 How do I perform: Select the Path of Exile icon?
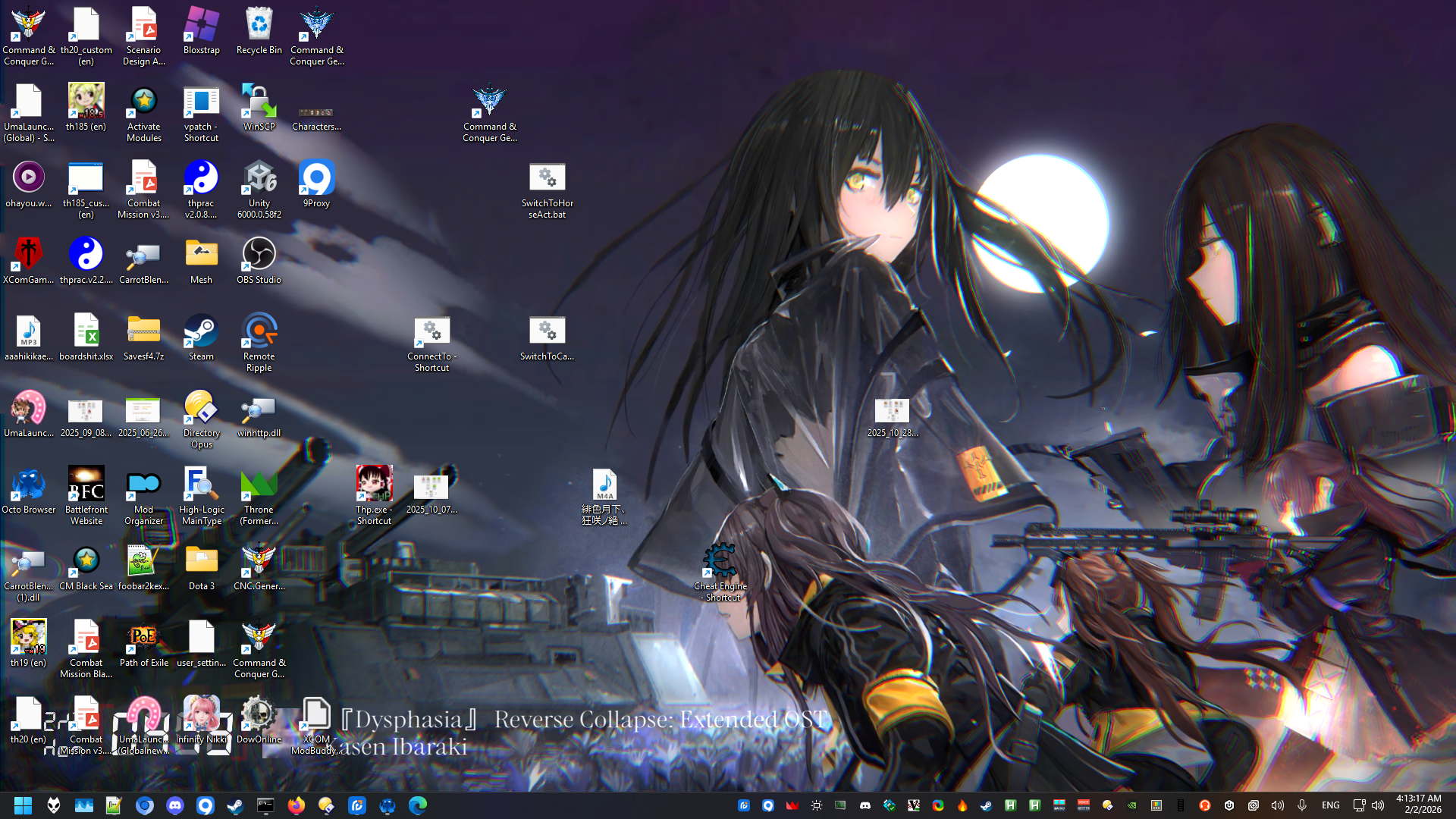[x=143, y=638]
